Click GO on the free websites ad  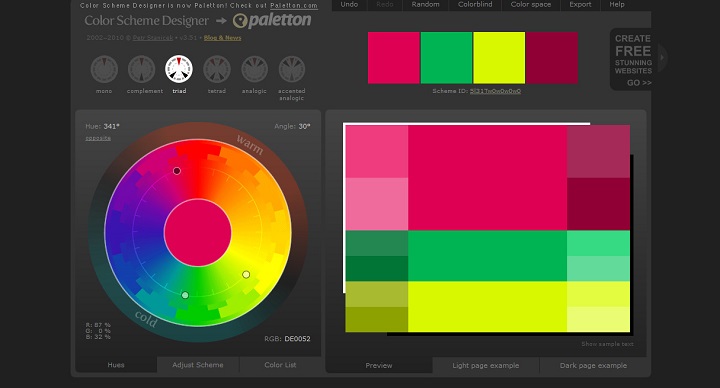639,83
